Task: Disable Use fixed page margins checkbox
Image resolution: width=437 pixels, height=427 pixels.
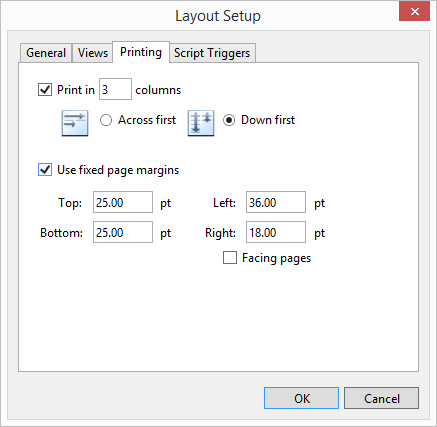Action: click(x=45, y=170)
